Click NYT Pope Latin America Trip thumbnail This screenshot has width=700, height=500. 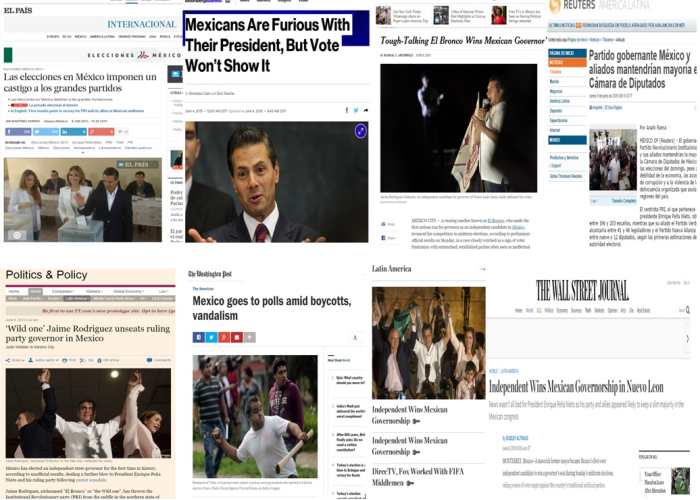click(x=383, y=15)
